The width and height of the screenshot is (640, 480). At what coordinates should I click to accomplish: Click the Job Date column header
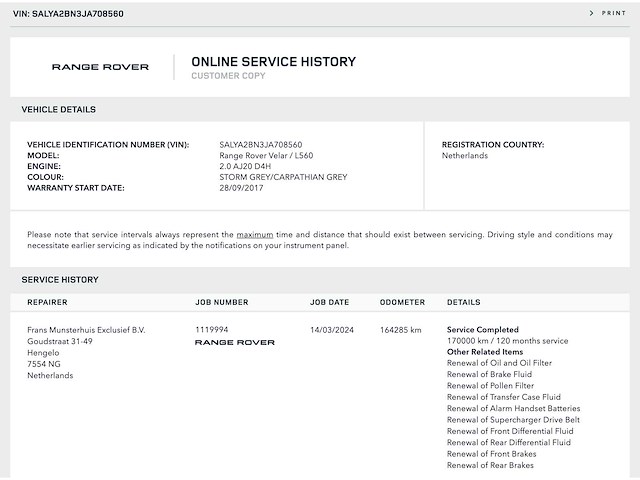(x=330, y=302)
